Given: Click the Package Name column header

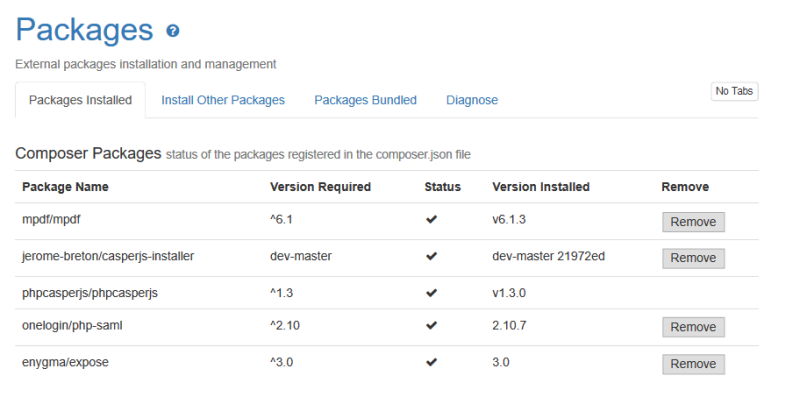Looking at the screenshot, I should [x=65, y=187].
